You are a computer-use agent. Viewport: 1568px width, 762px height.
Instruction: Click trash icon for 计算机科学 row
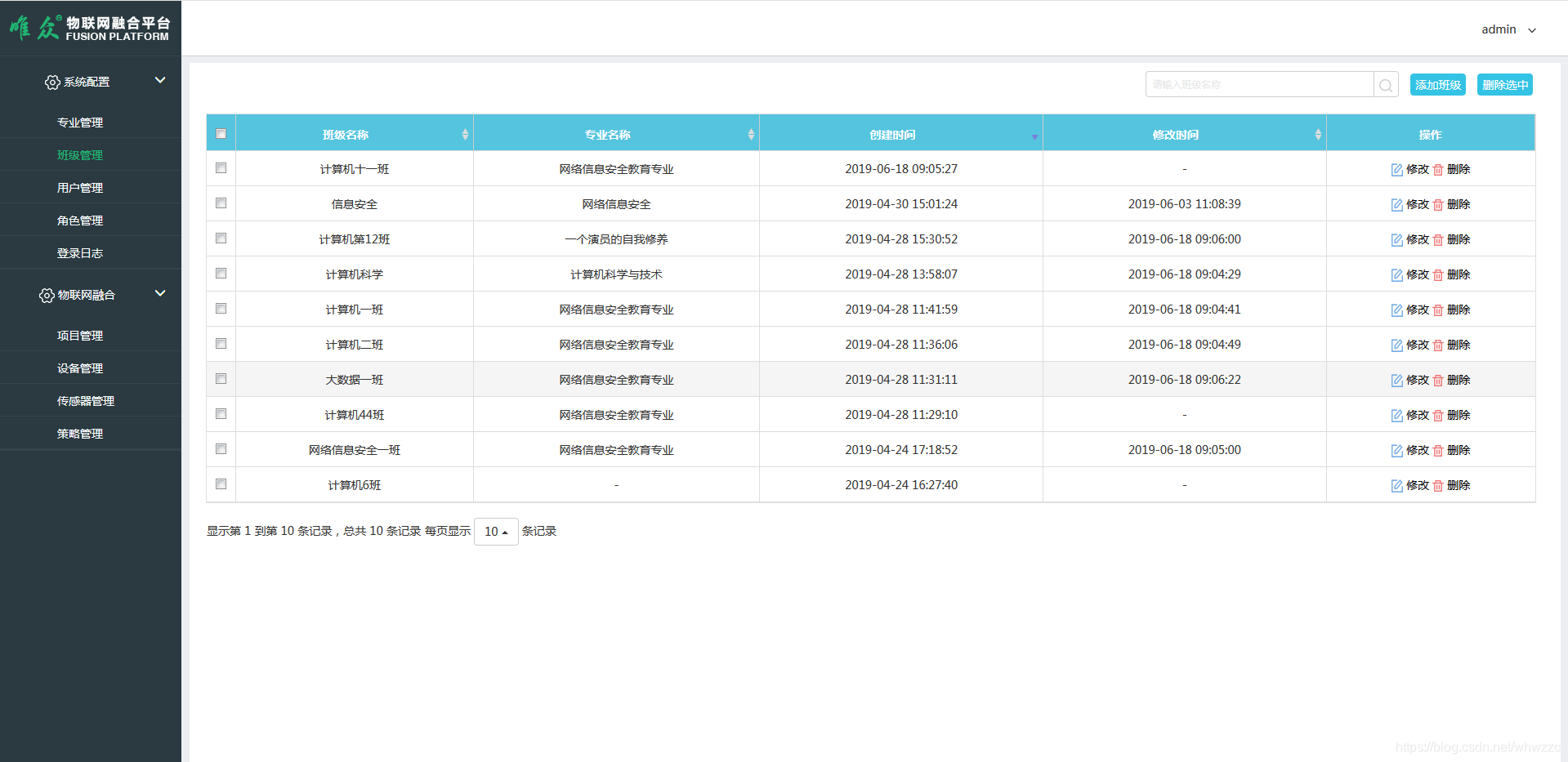pos(1438,275)
